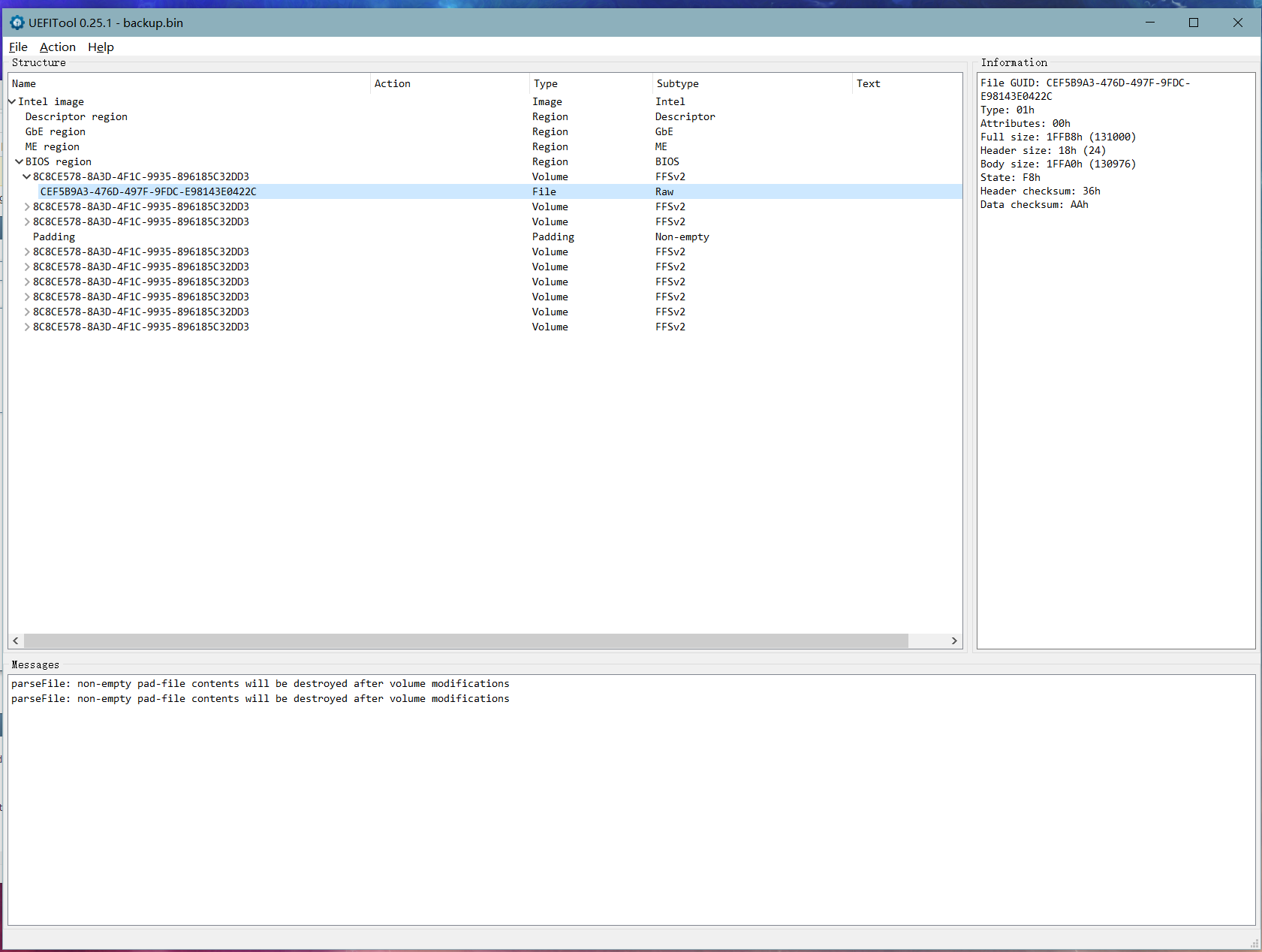Click the Data checksum line in Information
The image size is (1262, 952).
tap(1035, 204)
